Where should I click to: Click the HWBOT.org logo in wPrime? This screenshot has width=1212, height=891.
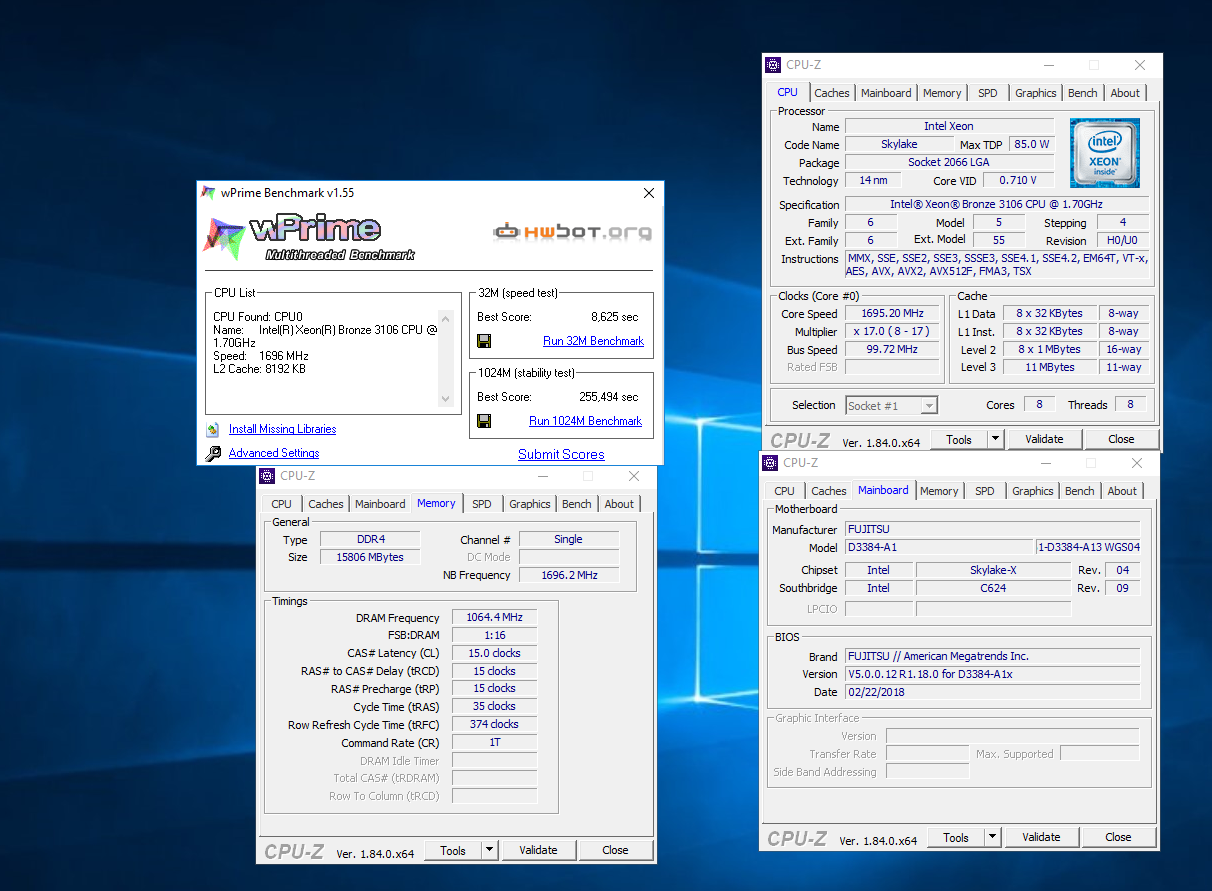coord(572,232)
